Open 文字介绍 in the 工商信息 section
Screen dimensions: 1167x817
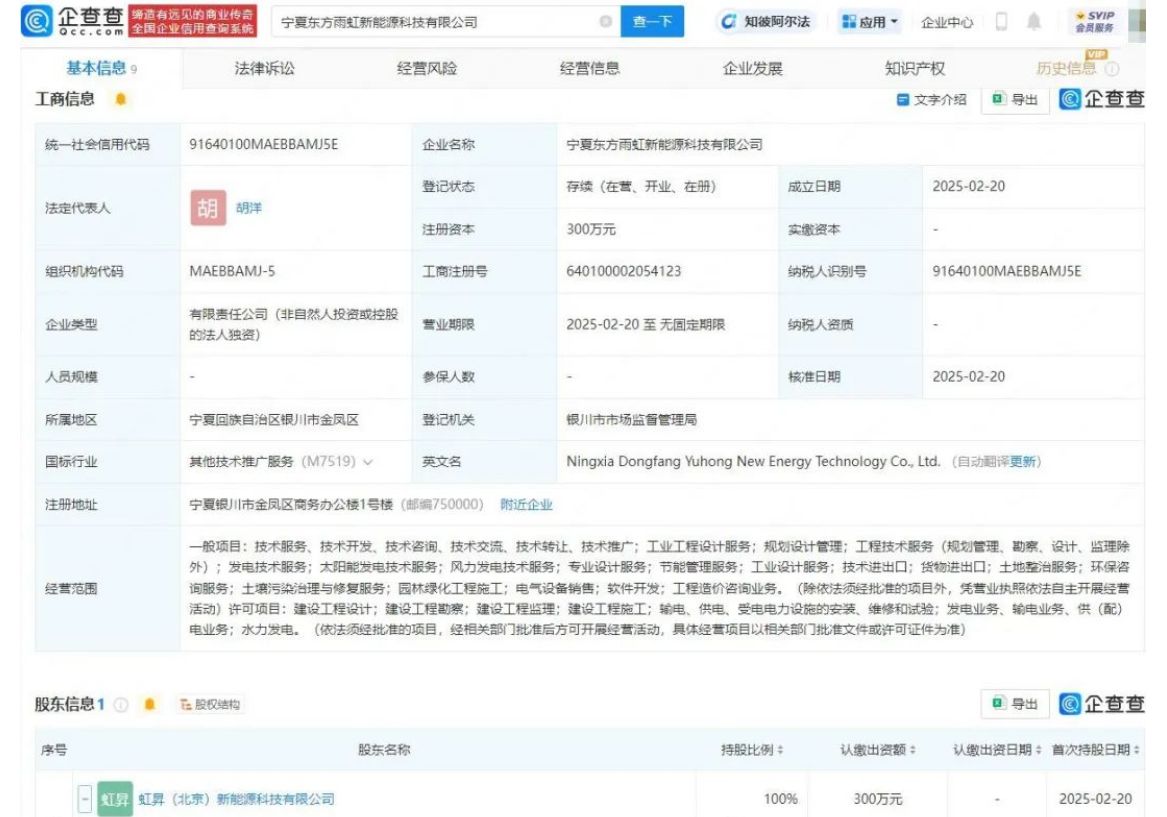pos(932,99)
